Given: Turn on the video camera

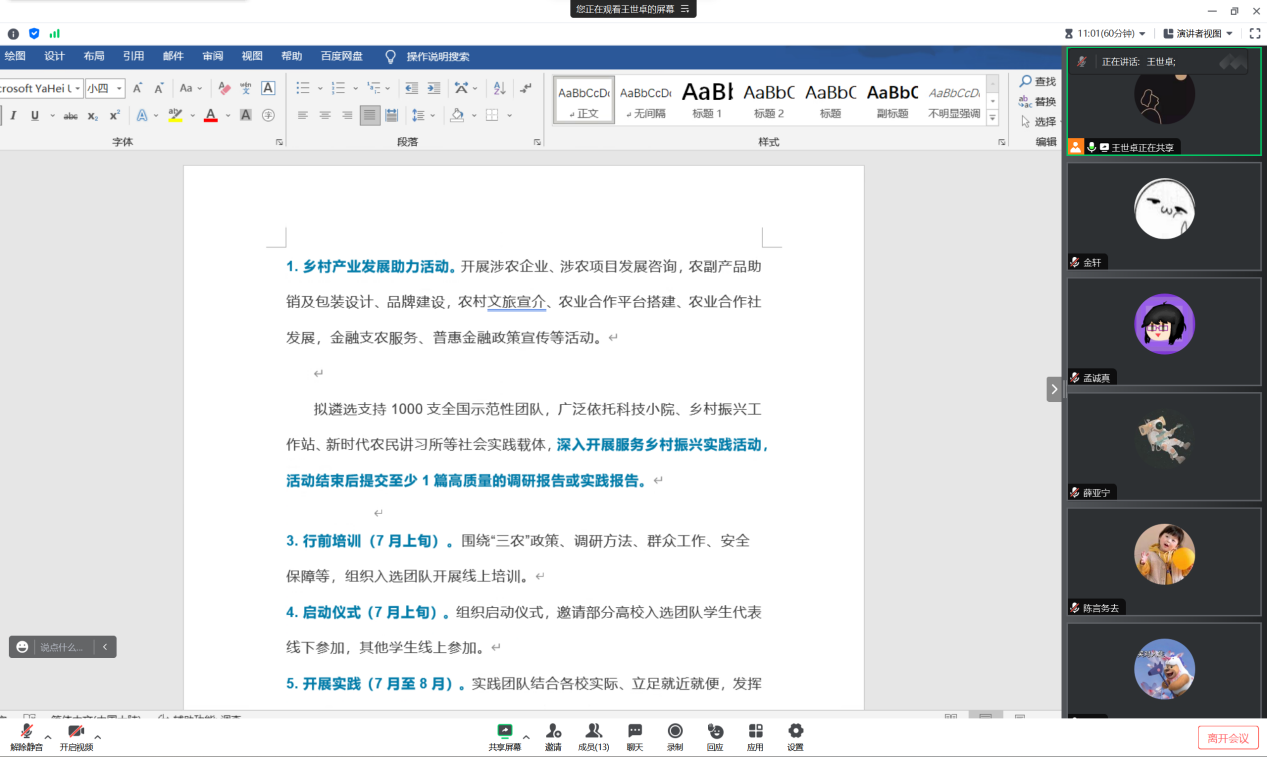Looking at the screenshot, I should tap(76, 733).
